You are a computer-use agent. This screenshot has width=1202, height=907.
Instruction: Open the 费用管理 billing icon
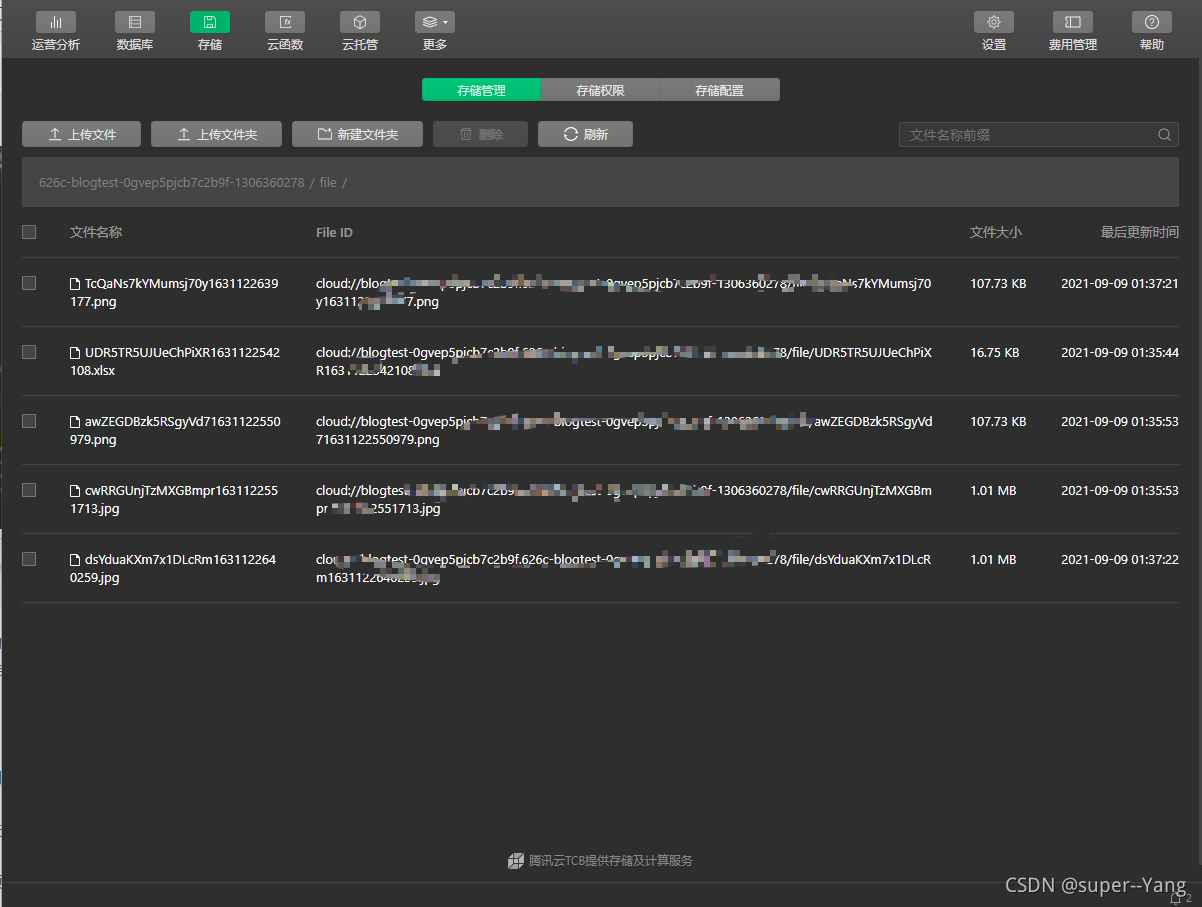point(1073,22)
